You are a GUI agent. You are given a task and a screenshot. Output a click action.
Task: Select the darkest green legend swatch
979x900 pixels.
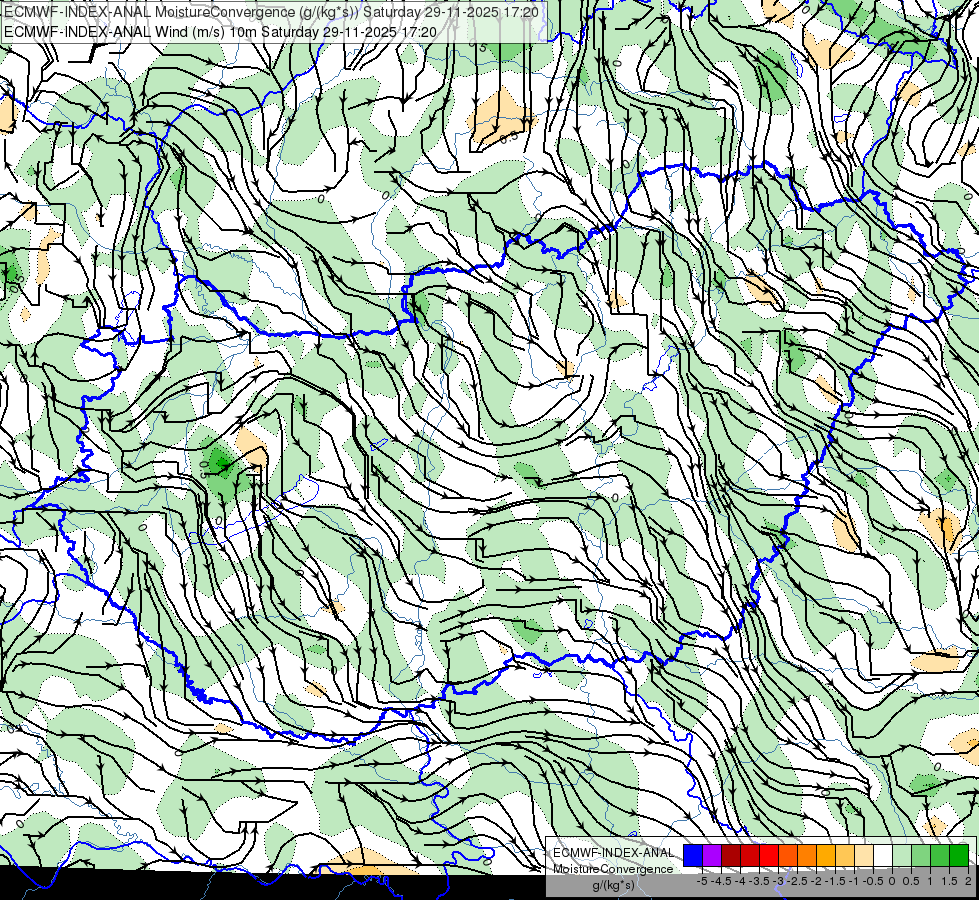tap(959, 855)
